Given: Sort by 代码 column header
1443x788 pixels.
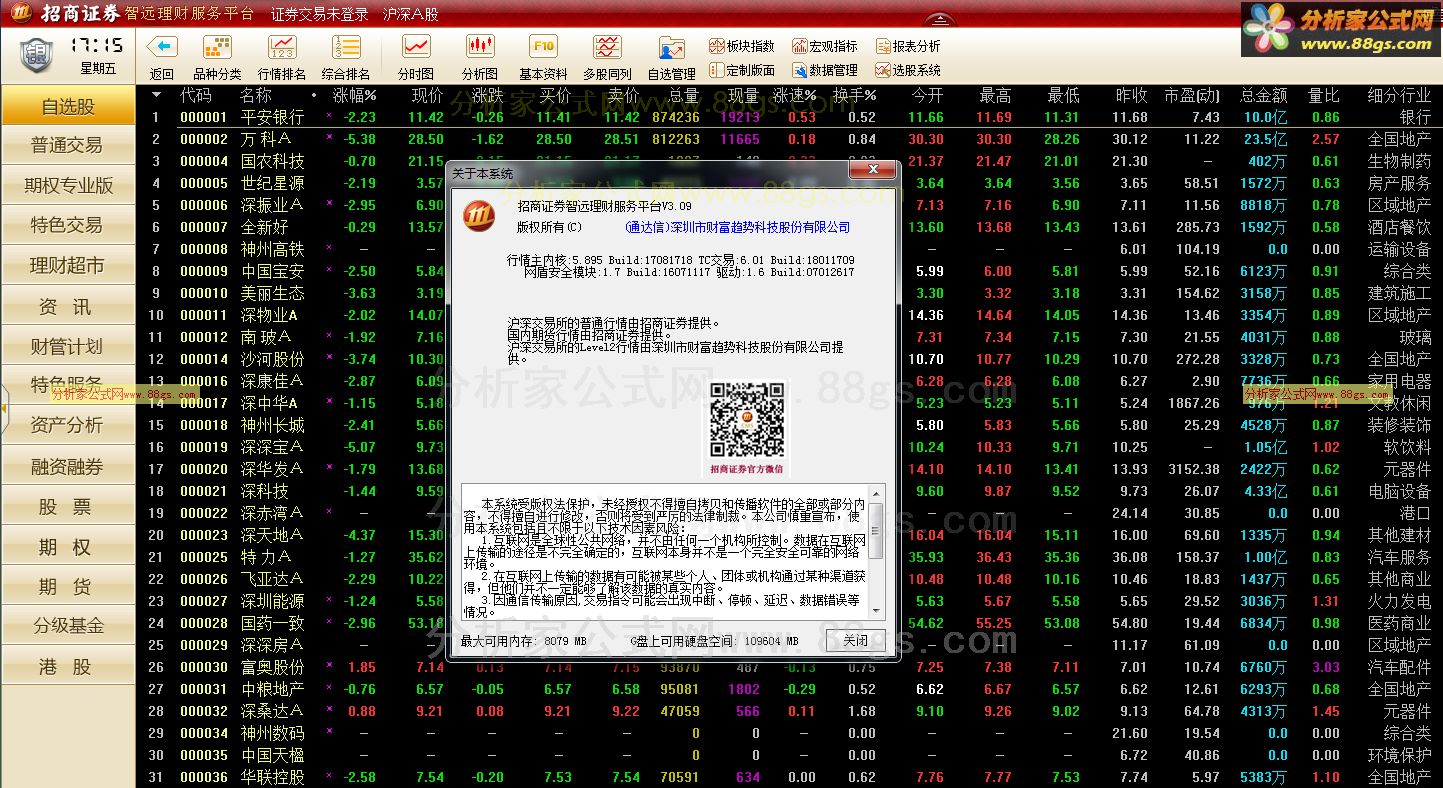Looking at the screenshot, I should click(196, 95).
